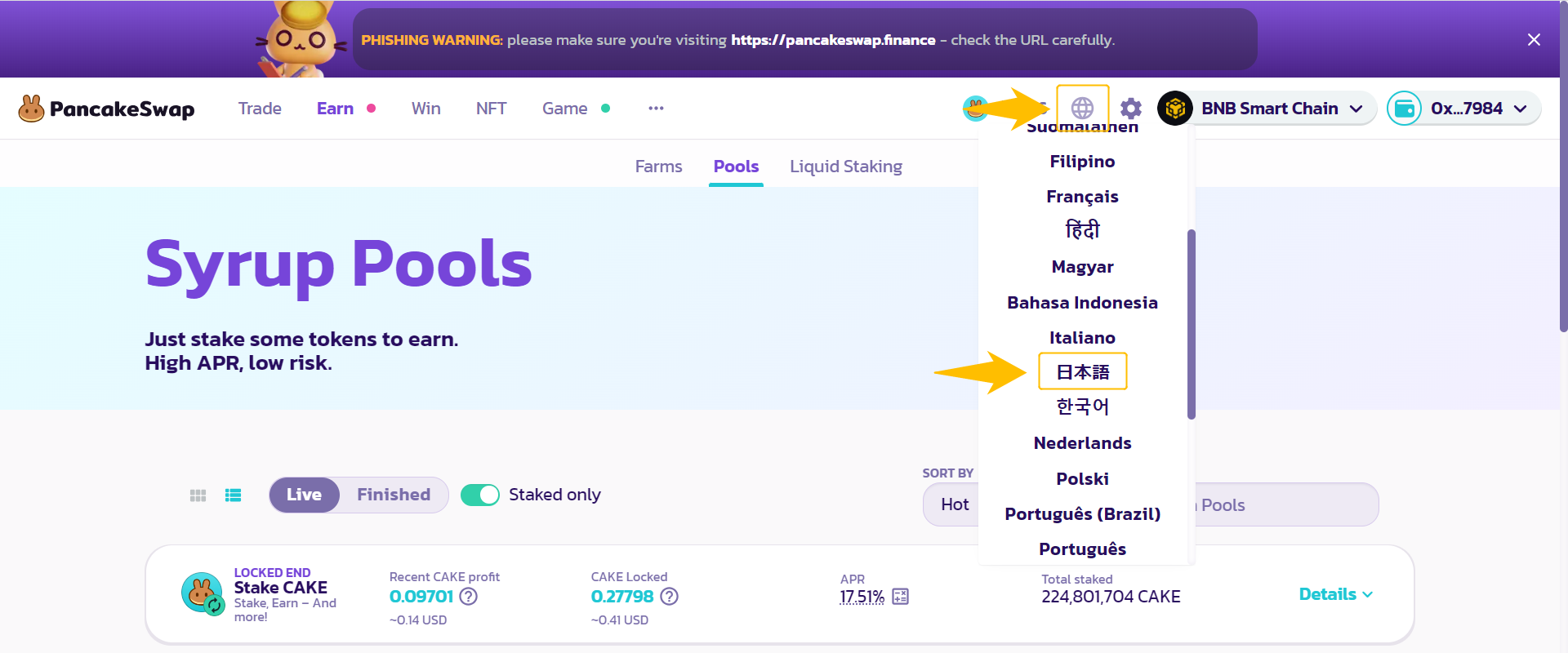Select Português (Brazil) language

click(x=1082, y=514)
